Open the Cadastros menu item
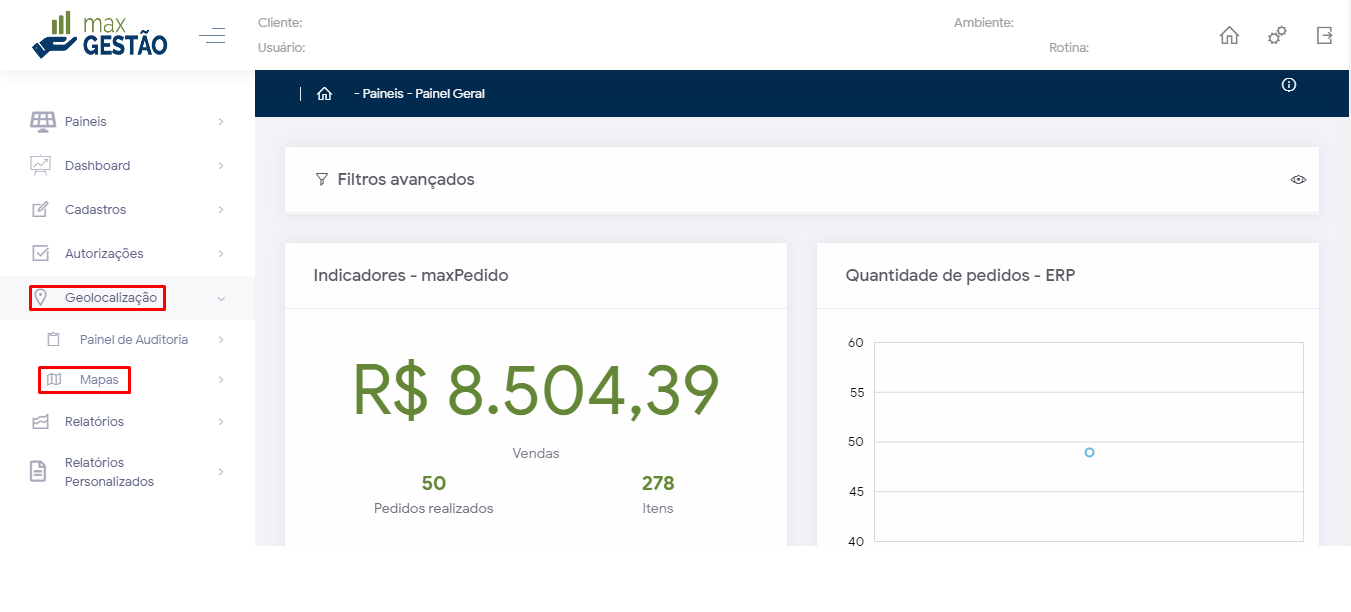This screenshot has height=612, width=1351. tap(95, 210)
